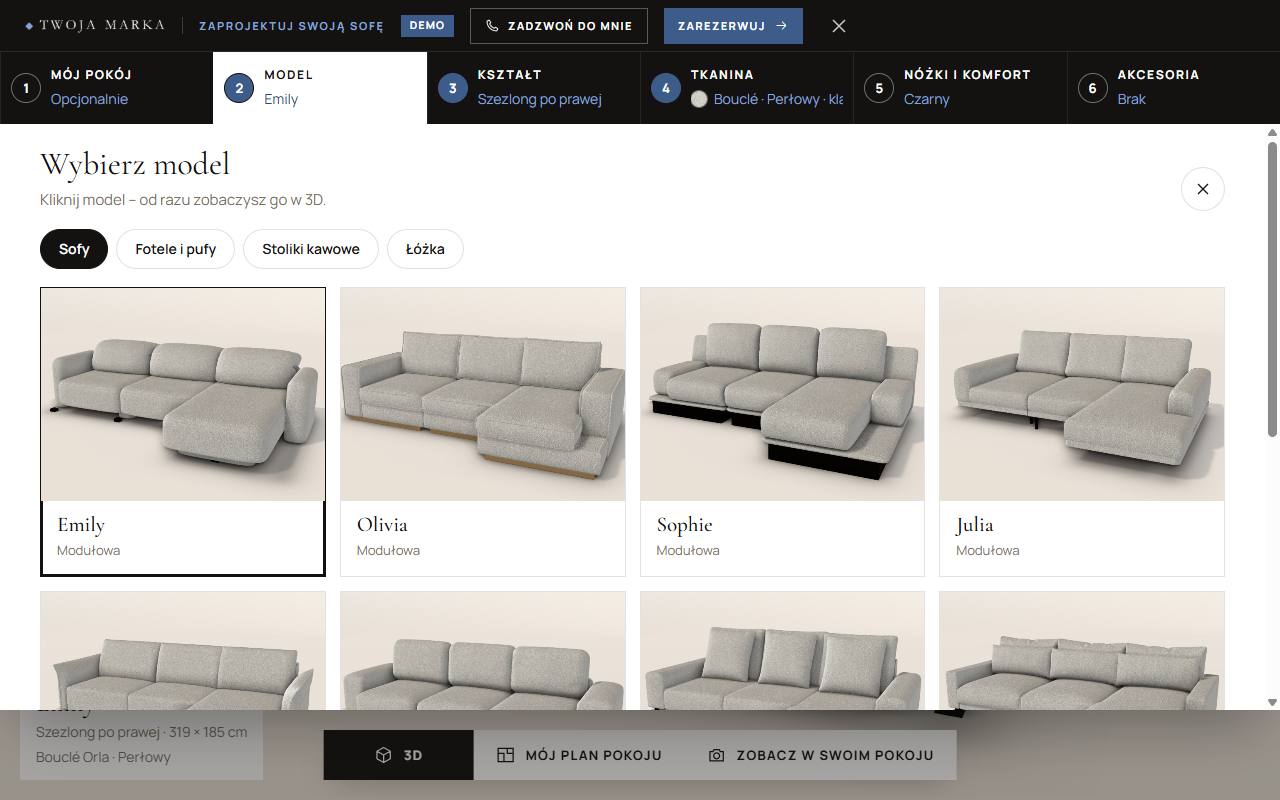Click the Zadzwoń do mnie button
Screen dimensions: 1280x800
(x=559, y=26)
